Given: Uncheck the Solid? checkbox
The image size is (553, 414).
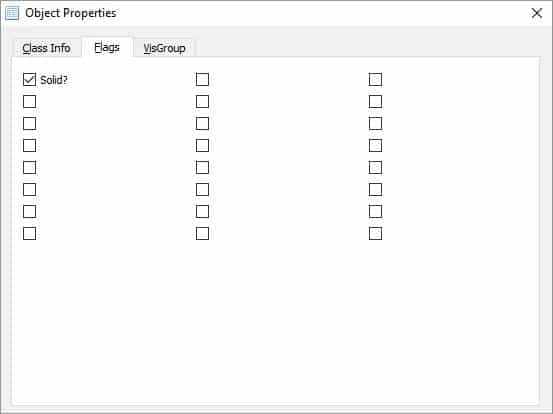Looking at the screenshot, I should (29, 80).
